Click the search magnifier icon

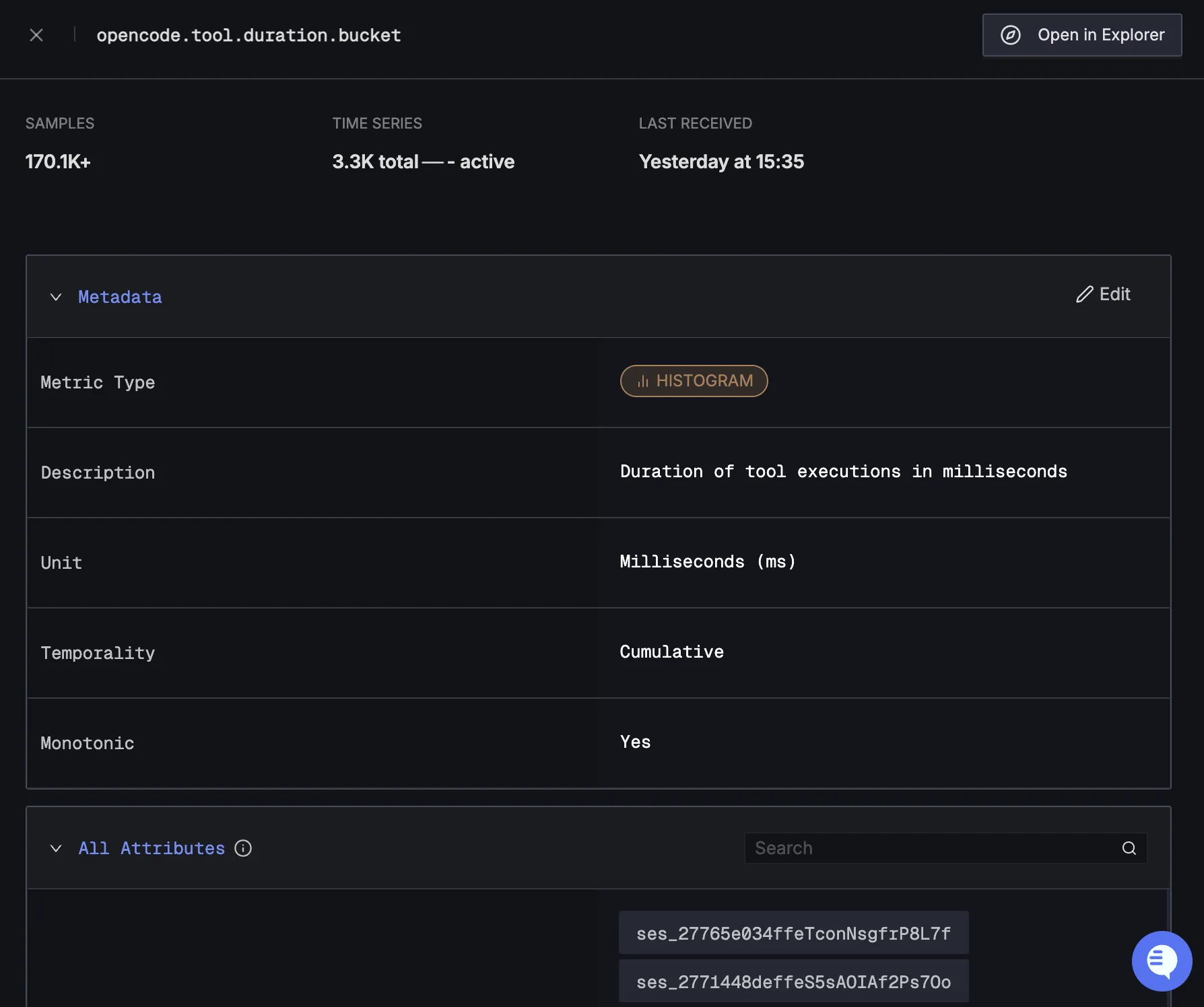pyautogui.click(x=1129, y=848)
